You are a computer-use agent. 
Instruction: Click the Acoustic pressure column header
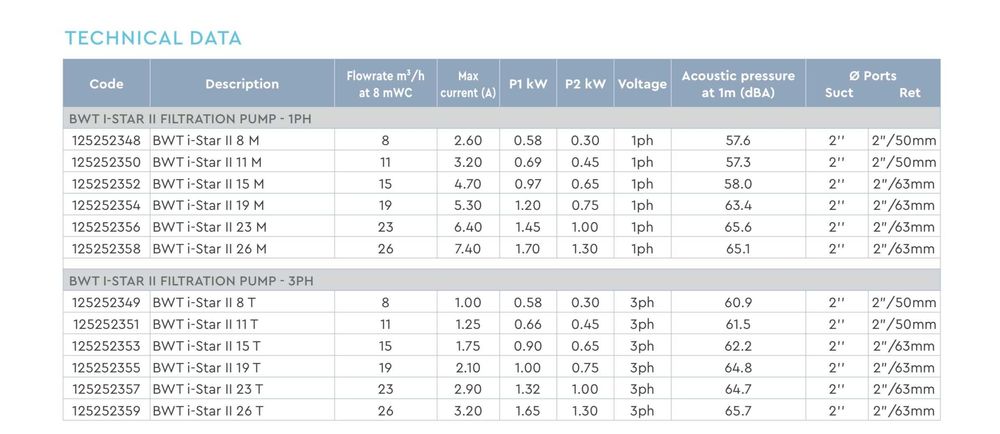[x=738, y=84]
